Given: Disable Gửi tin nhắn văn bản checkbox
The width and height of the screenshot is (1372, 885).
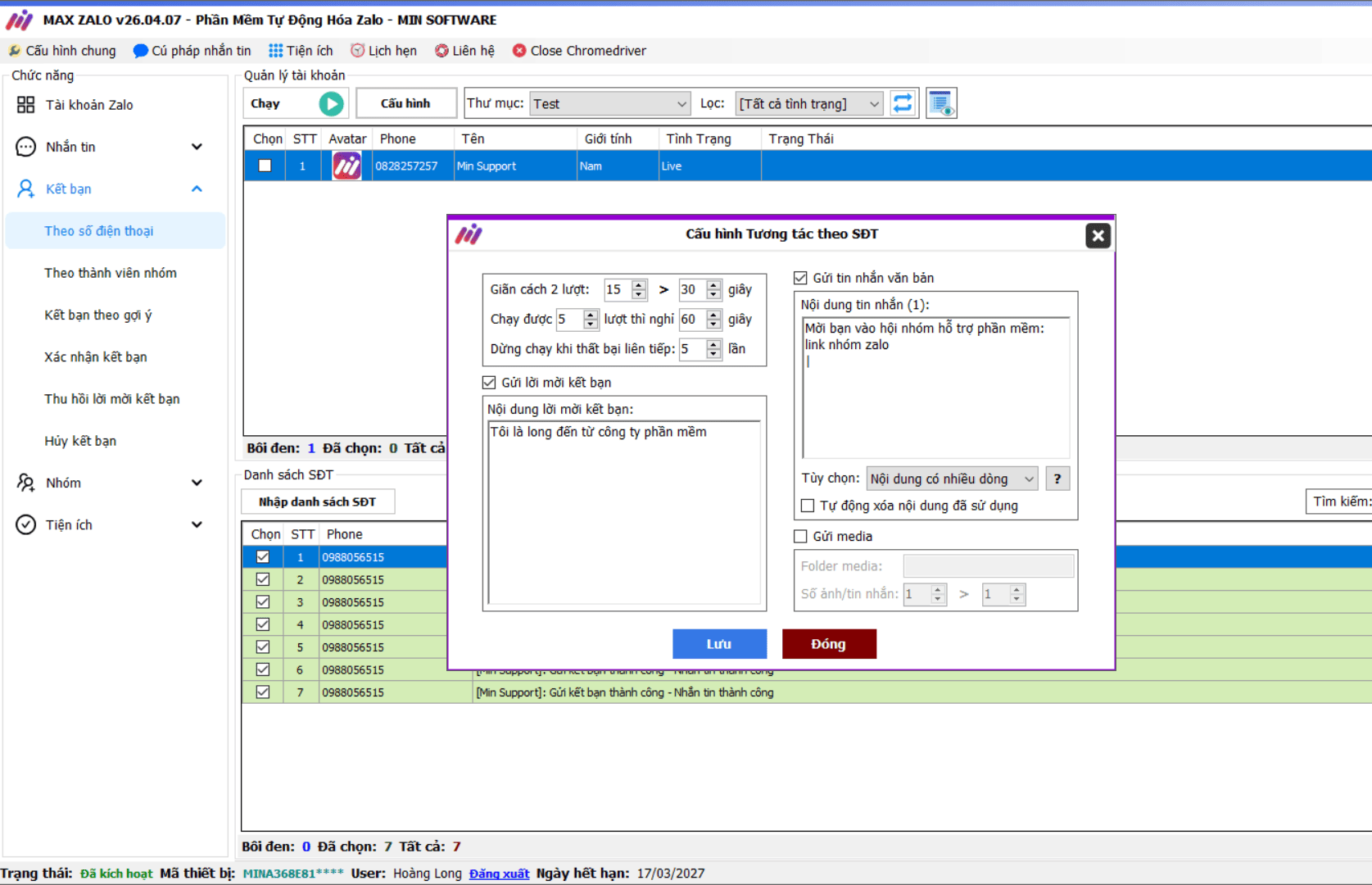Looking at the screenshot, I should [x=801, y=278].
